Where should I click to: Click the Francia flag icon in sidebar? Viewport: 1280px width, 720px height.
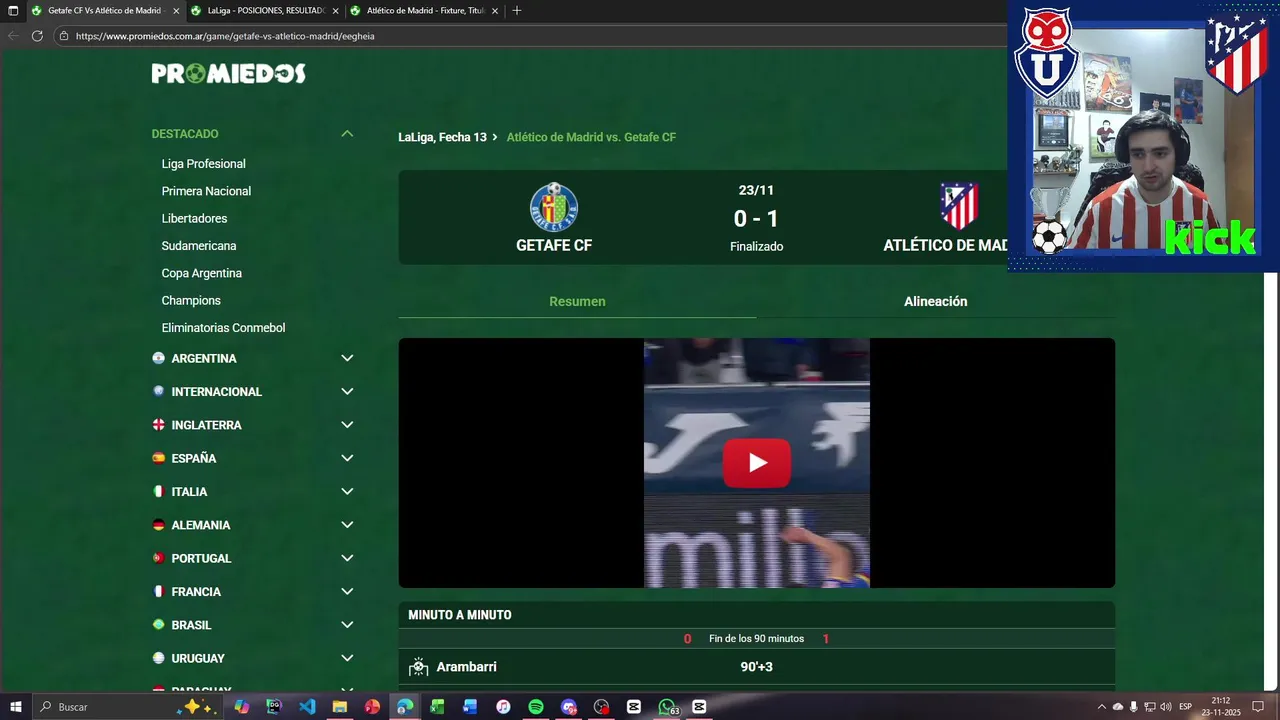[x=158, y=591]
